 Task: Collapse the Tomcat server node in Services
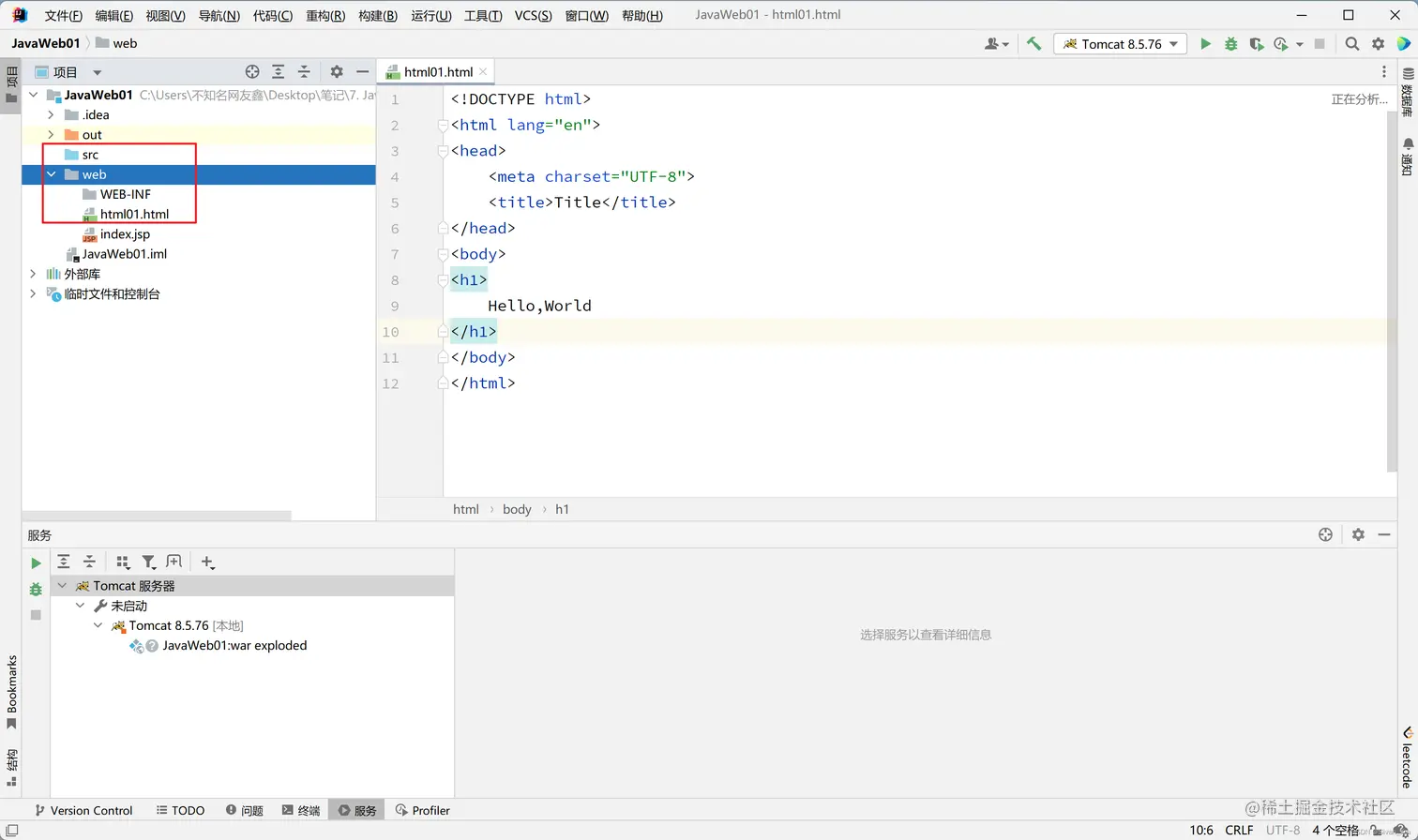63,586
